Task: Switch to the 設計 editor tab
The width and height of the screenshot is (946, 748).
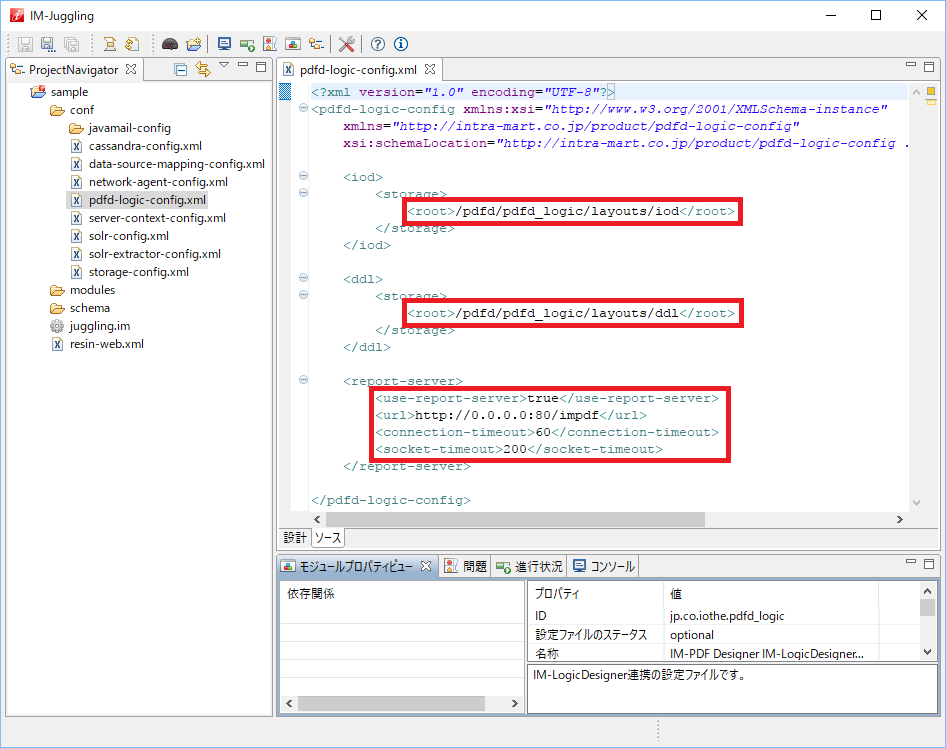Action: [295, 537]
